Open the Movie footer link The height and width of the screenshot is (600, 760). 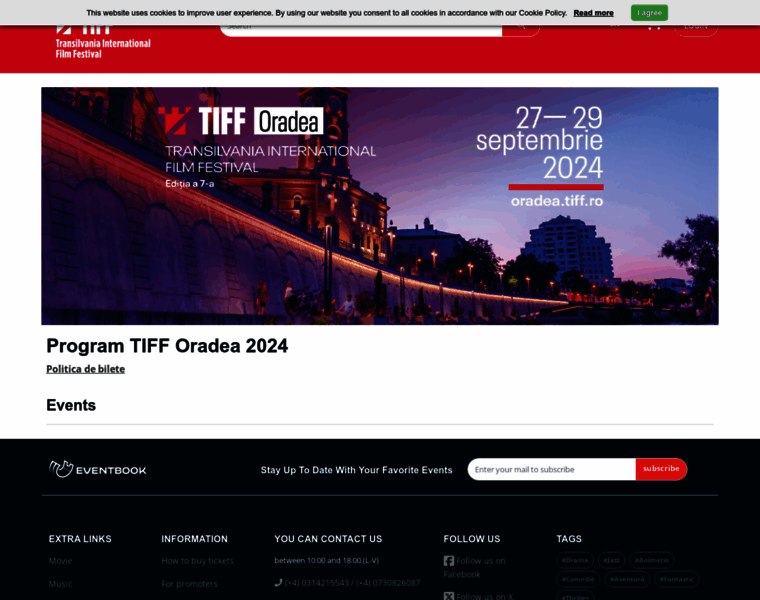pyautogui.click(x=61, y=561)
